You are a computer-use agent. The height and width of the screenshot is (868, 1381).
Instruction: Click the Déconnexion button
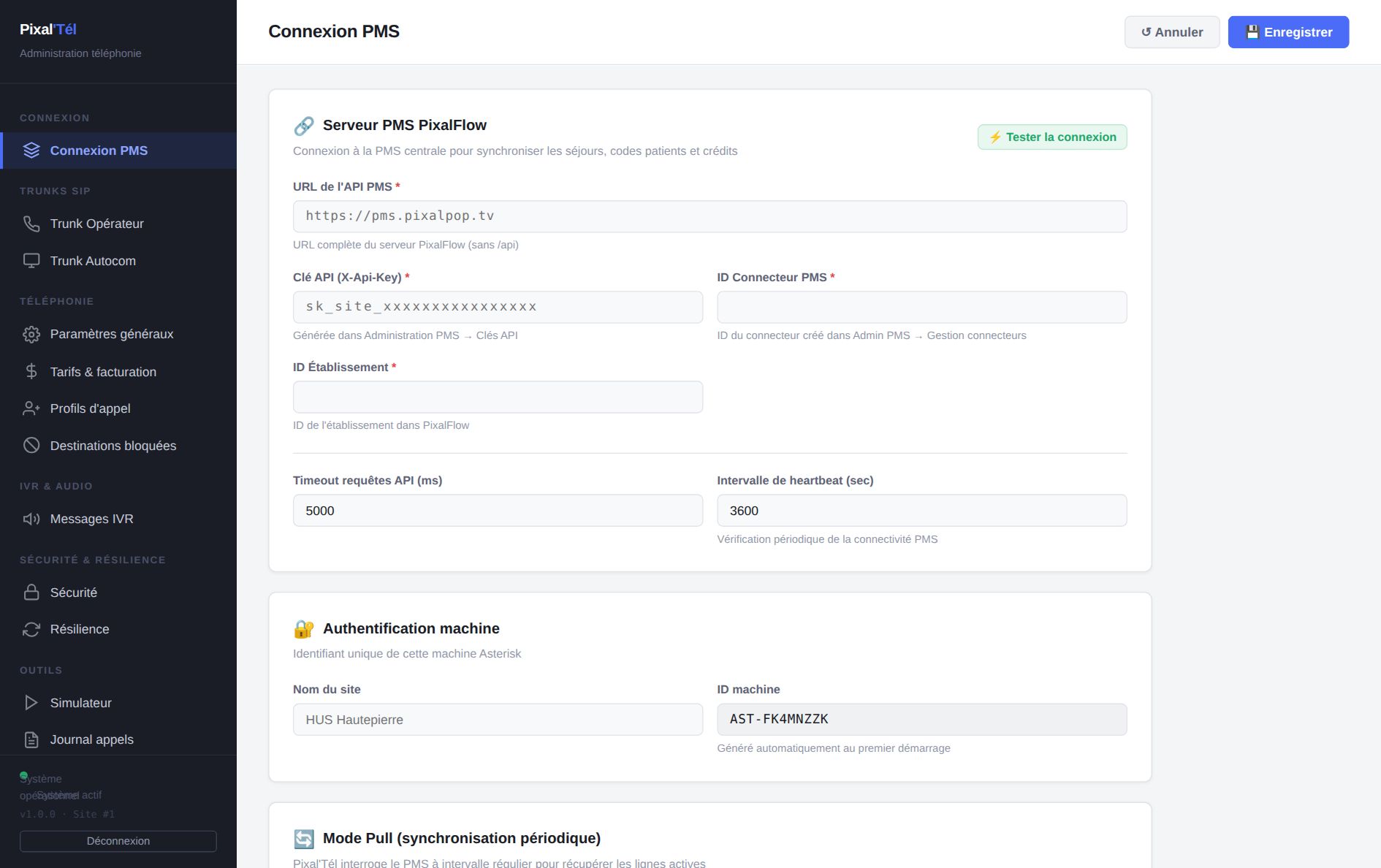(118, 841)
